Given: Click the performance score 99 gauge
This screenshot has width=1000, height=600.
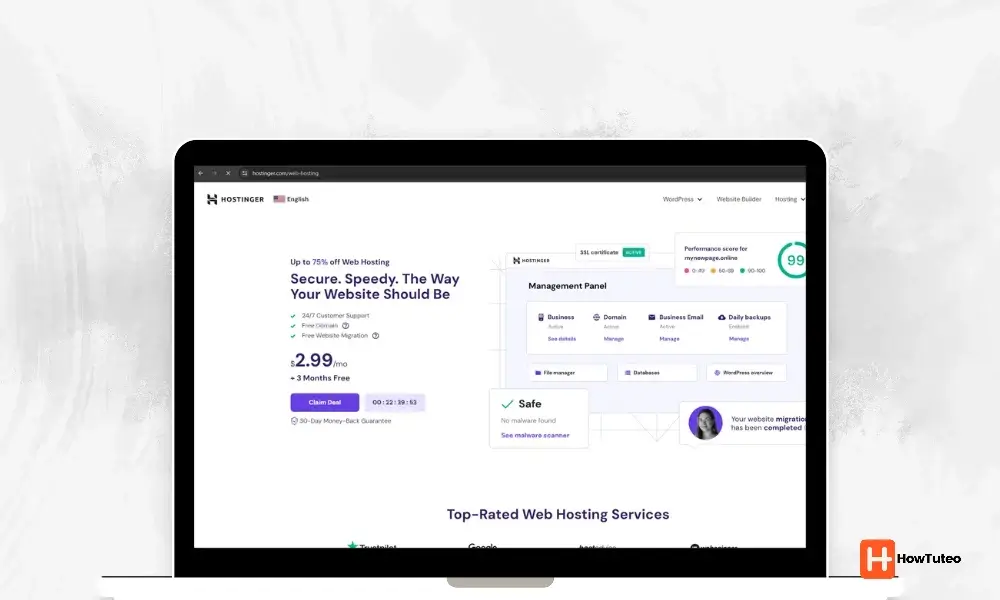Looking at the screenshot, I should tap(792, 260).
